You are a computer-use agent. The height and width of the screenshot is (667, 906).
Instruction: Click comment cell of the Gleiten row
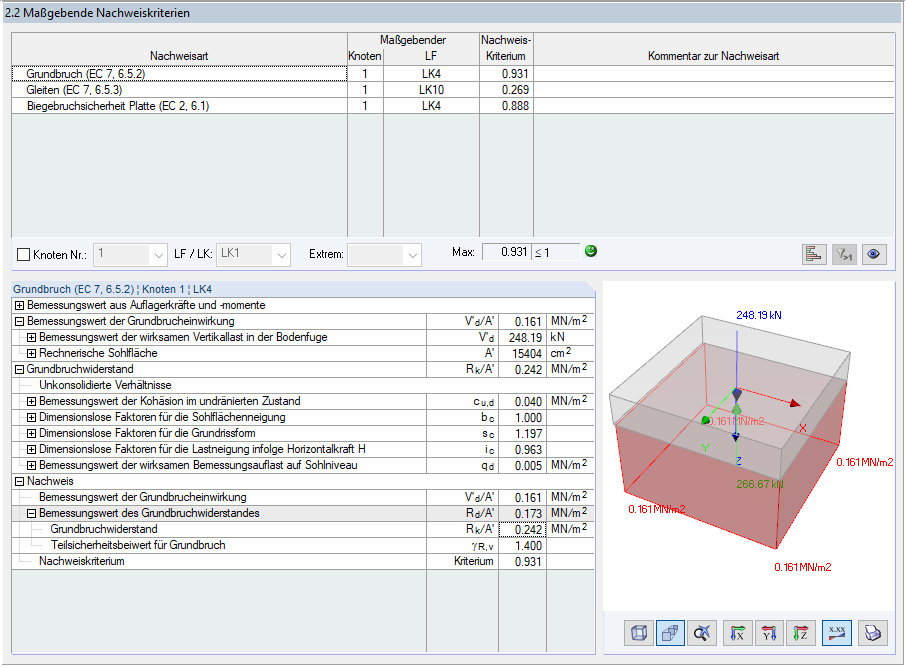tap(713, 90)
